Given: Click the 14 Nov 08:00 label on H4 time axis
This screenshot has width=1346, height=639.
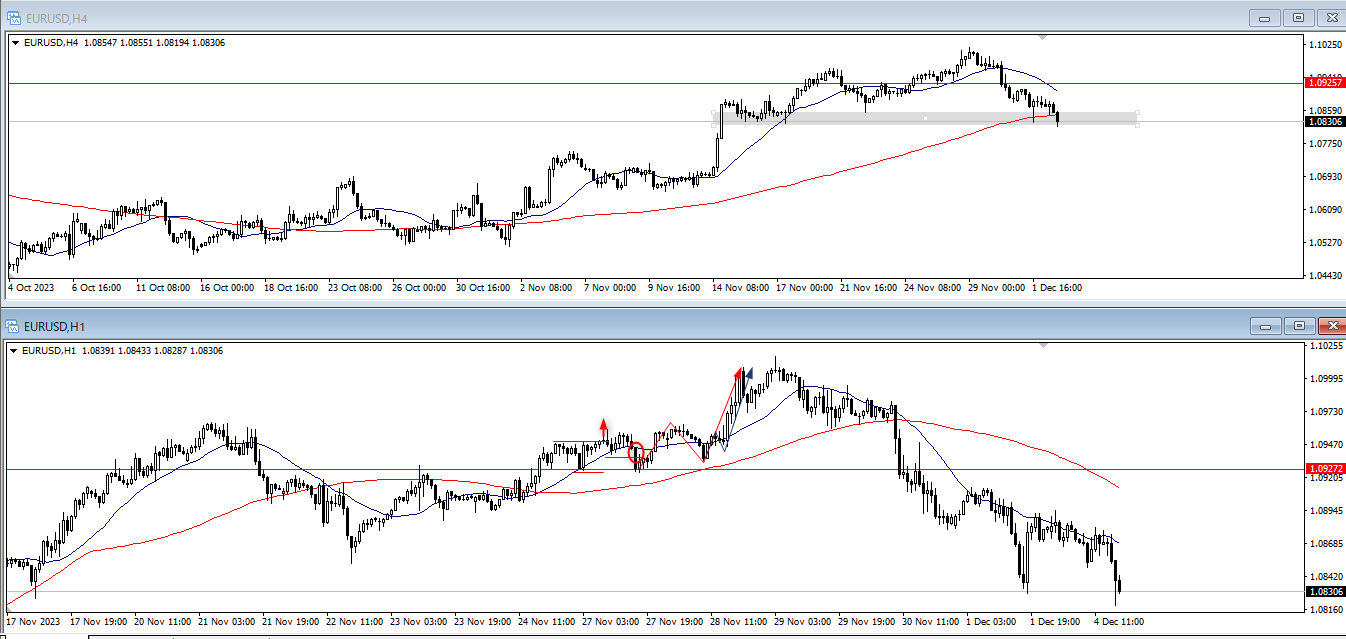Looking at the screenshot, I should click(x=739, y=288).
